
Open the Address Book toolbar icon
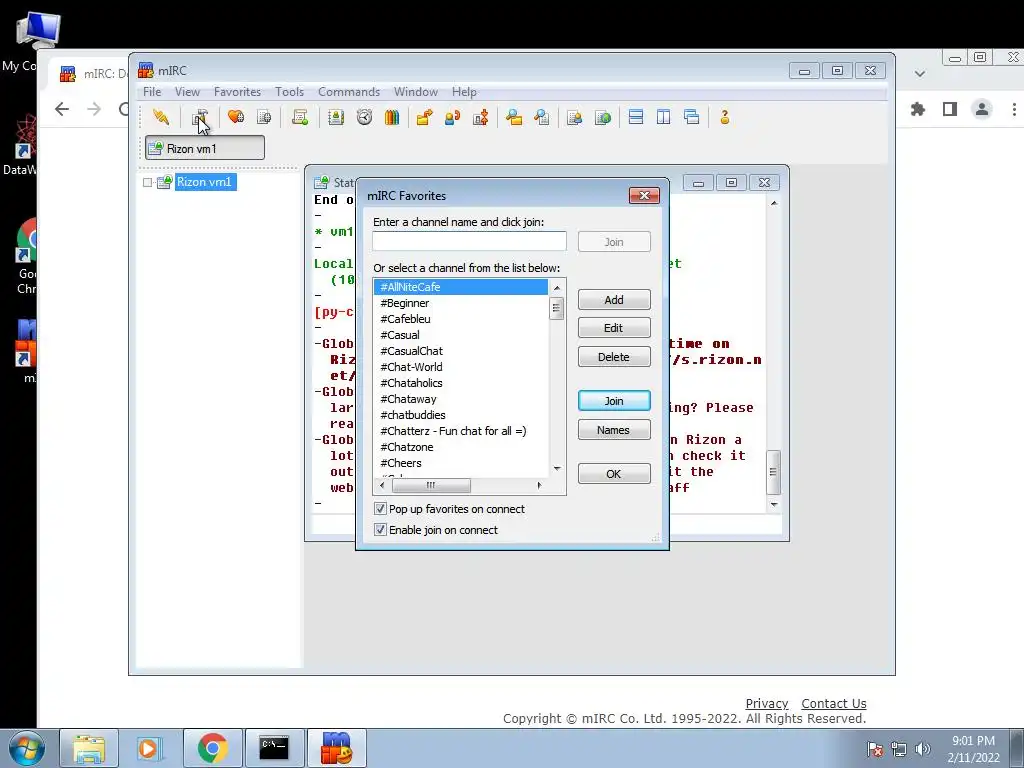point(336,117)
